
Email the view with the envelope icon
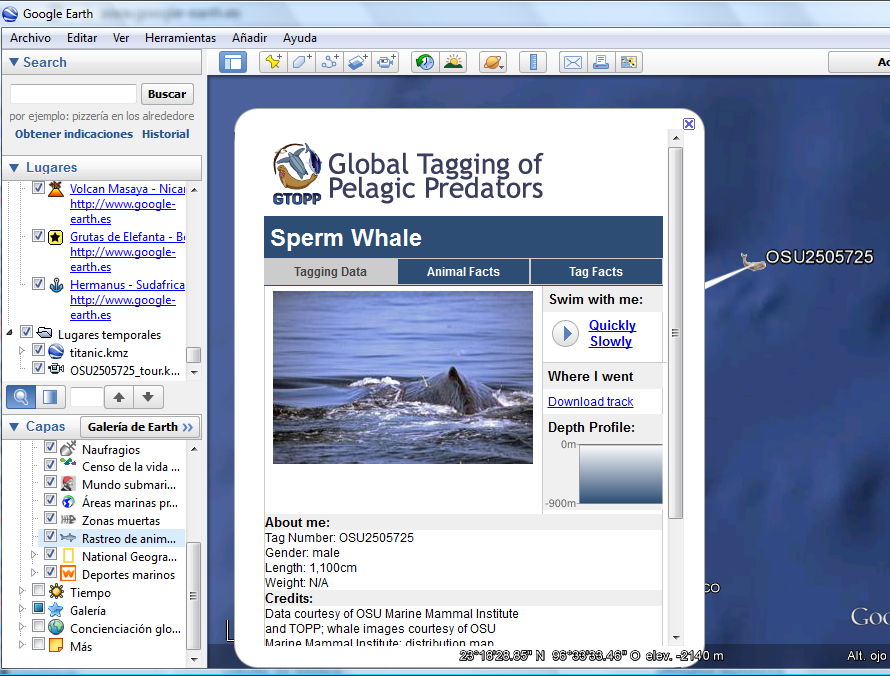tap(572, 62)
